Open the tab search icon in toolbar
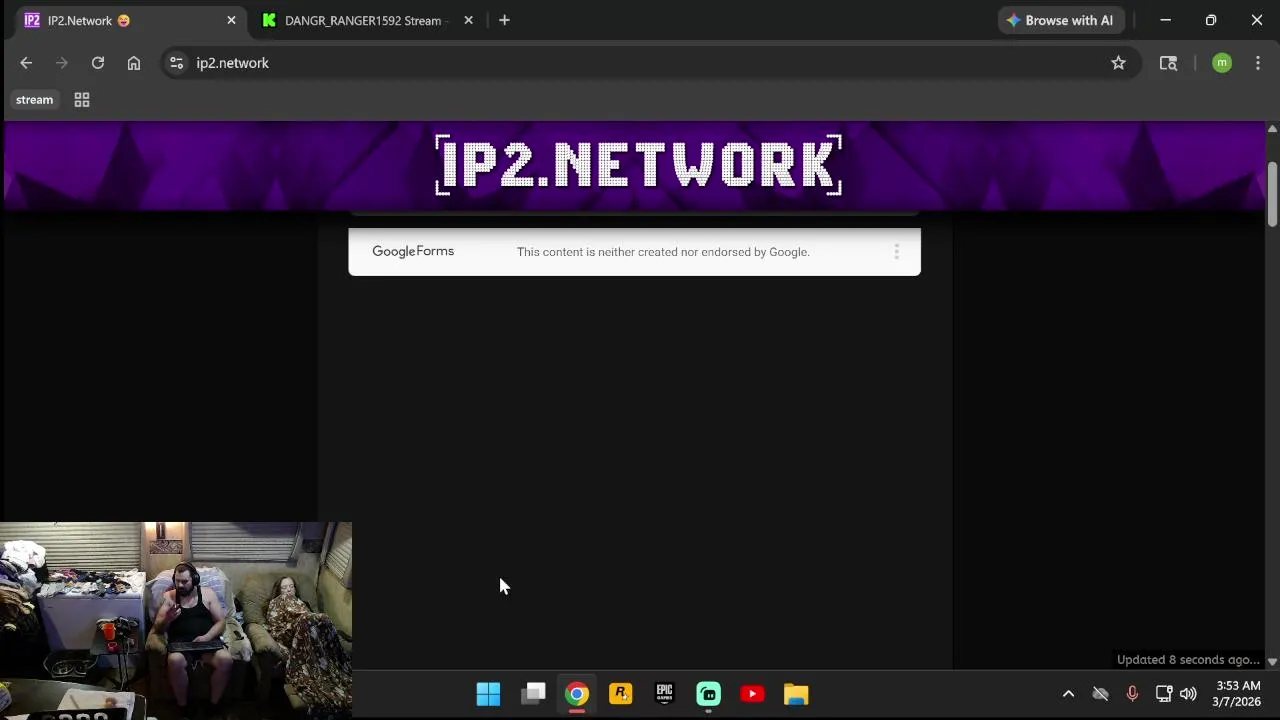Screen dimensions: 1280x720 point(1168,63)
